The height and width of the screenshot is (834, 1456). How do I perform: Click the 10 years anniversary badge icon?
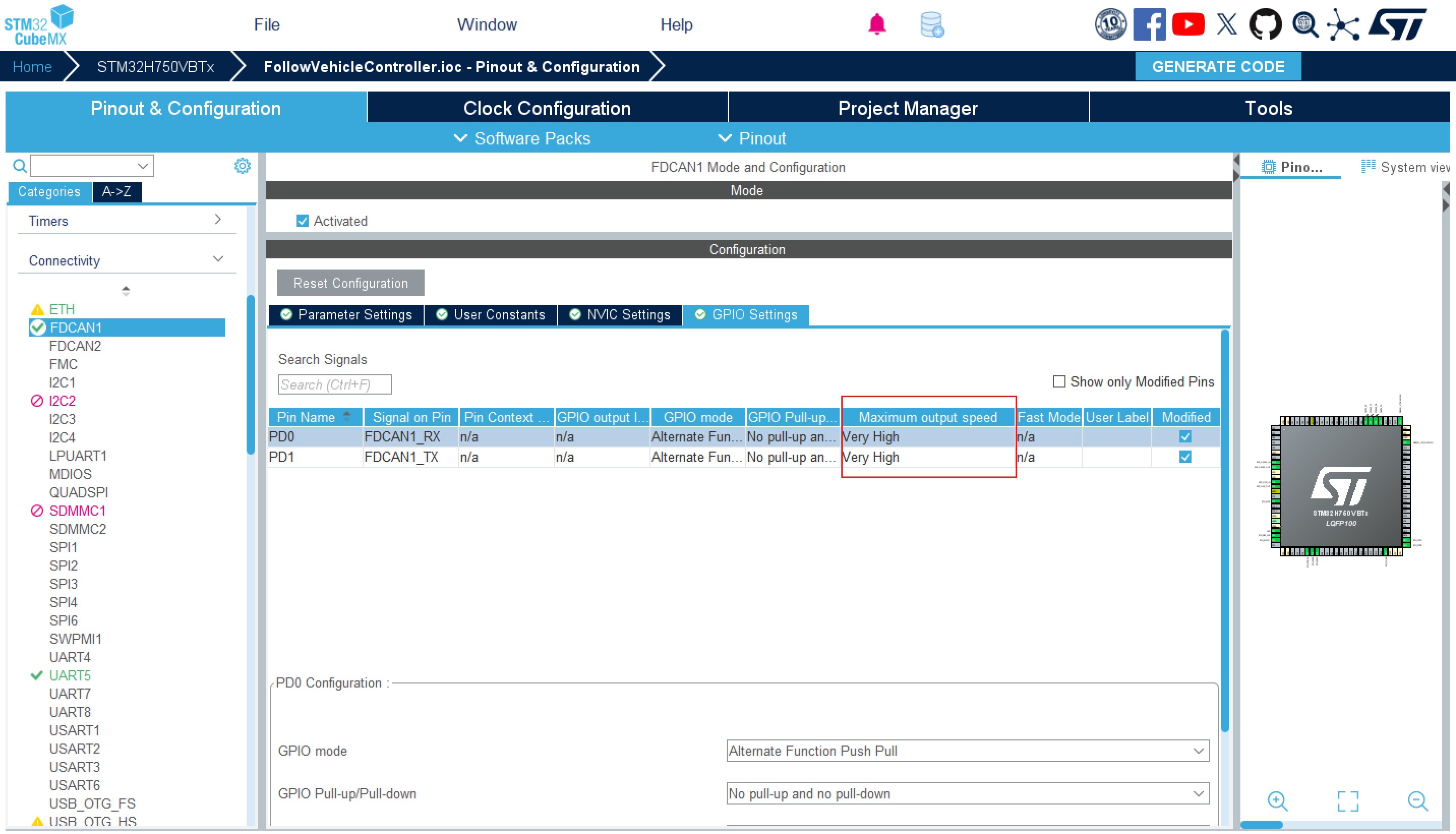click(1110, 24)
